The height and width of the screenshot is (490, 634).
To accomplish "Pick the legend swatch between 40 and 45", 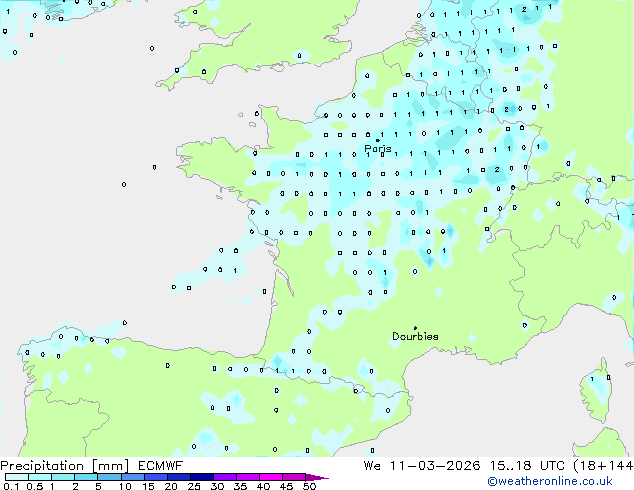I will (271, 477).
